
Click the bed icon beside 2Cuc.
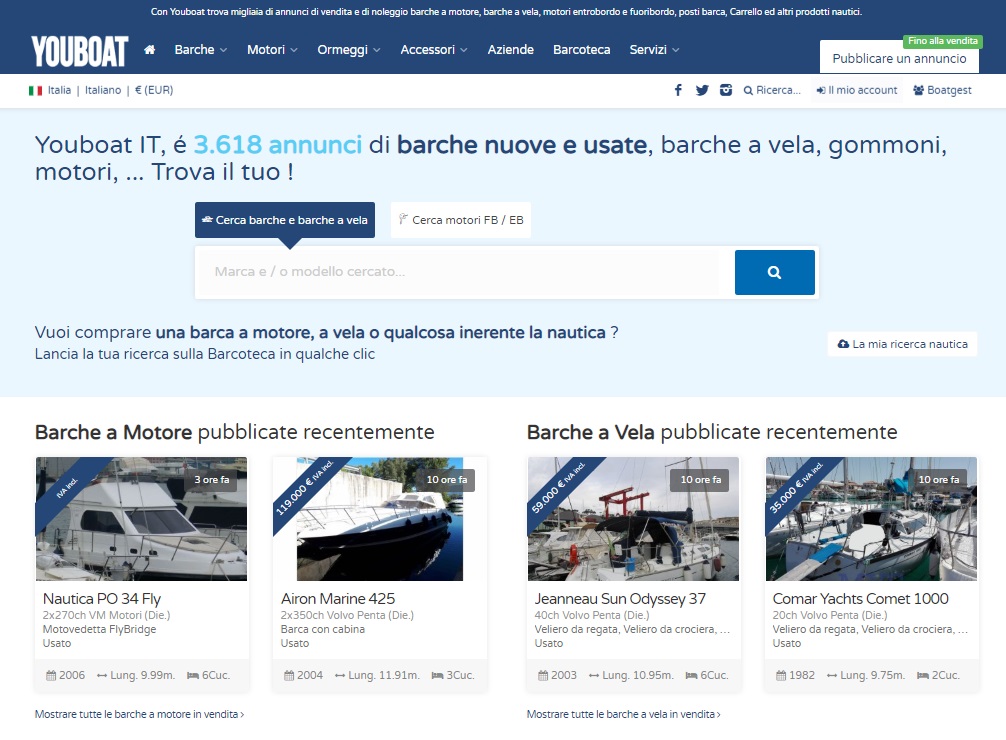923,675
